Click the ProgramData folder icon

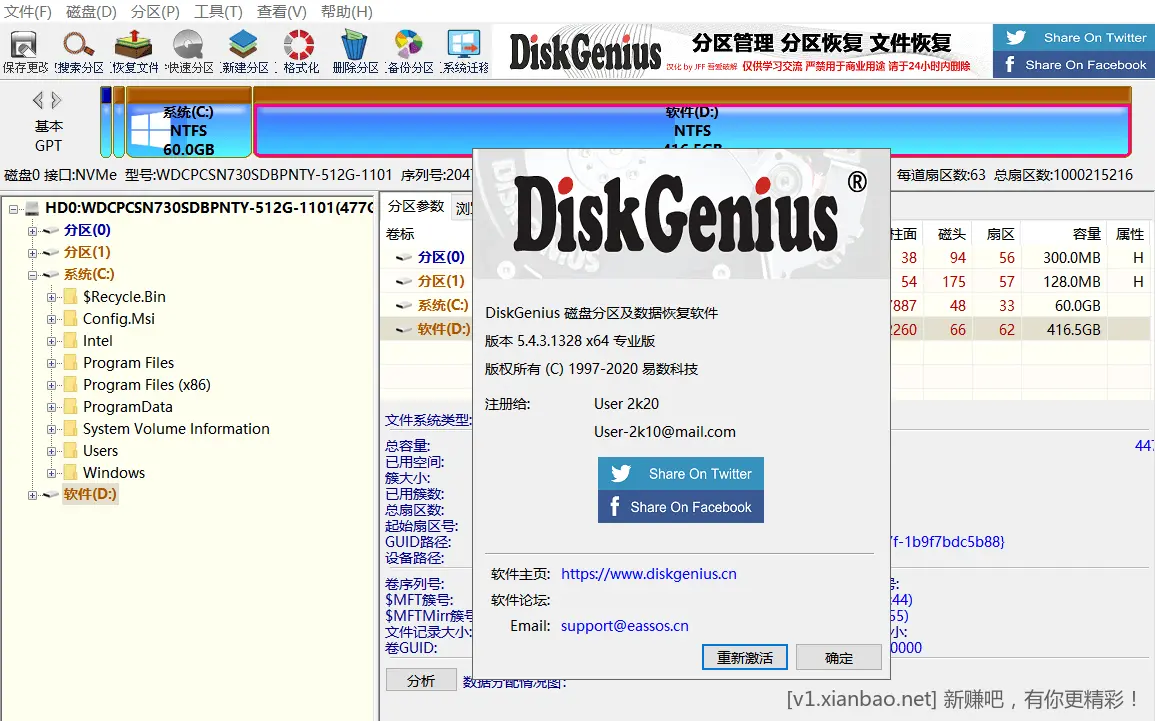pos(71,407)
